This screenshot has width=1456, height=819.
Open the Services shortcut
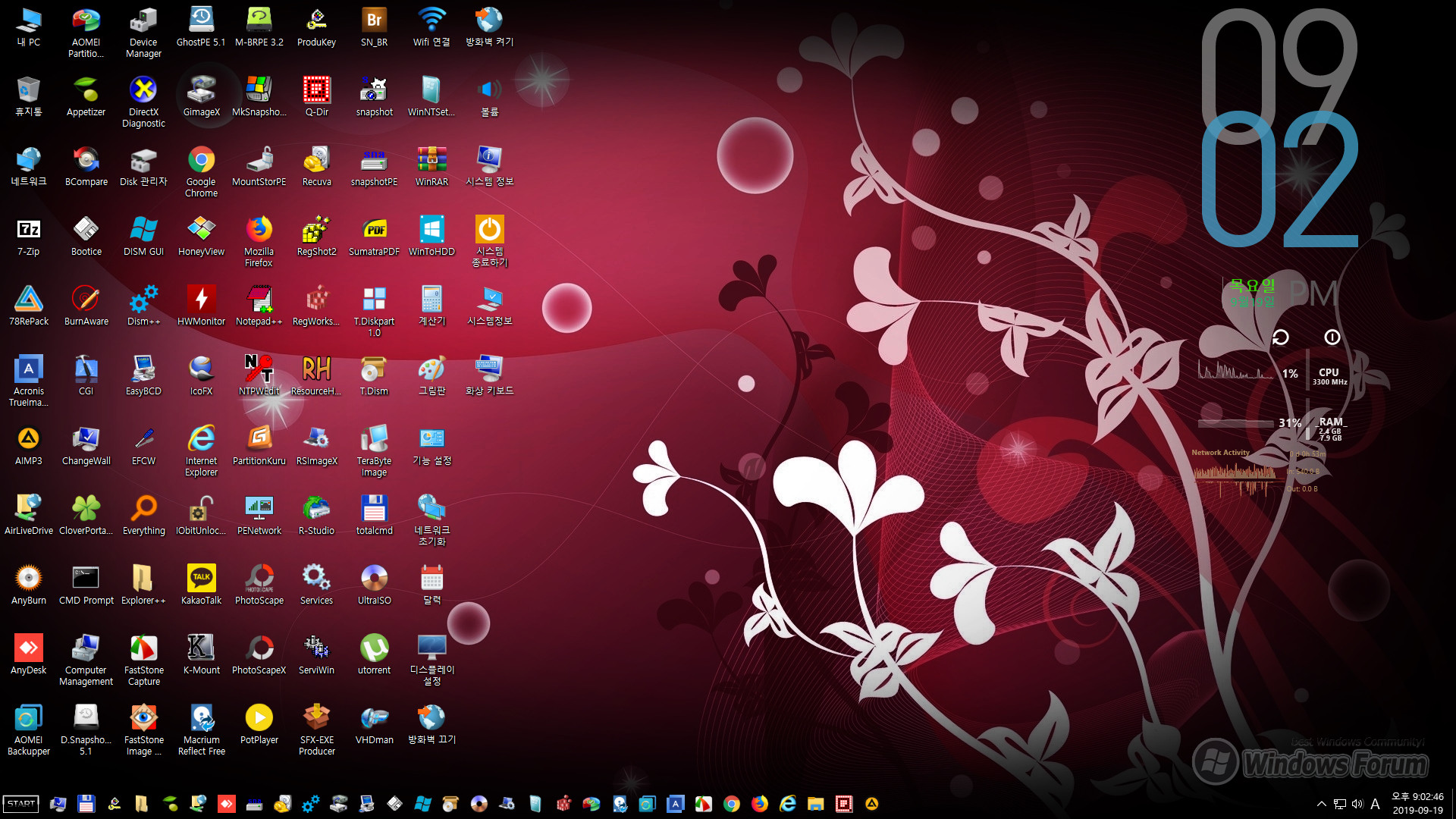pos(316,585)
